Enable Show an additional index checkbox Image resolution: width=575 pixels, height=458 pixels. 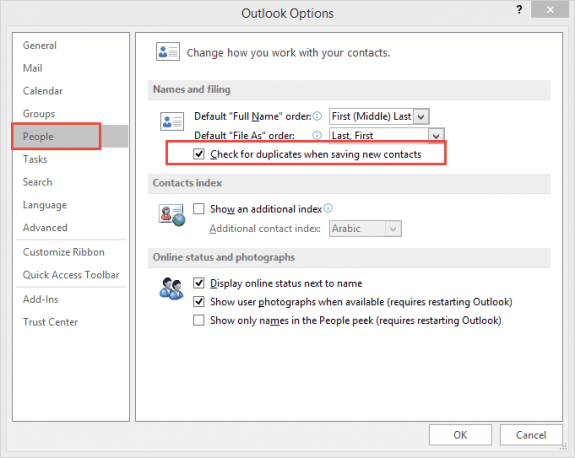(198, 209)
